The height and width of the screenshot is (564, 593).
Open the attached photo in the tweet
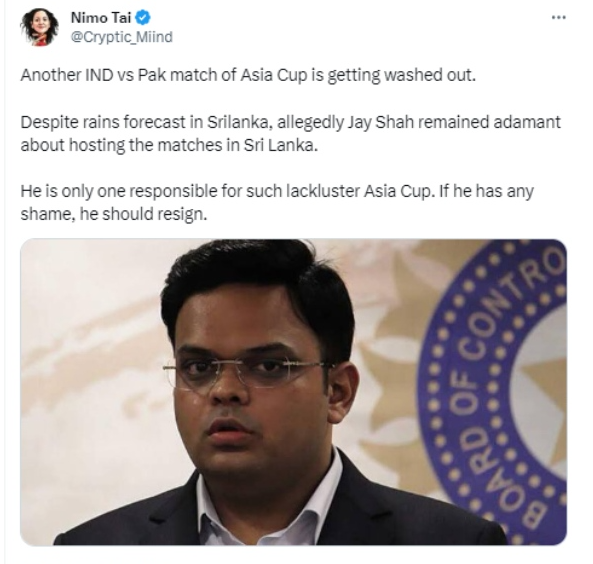pos(293,392)
